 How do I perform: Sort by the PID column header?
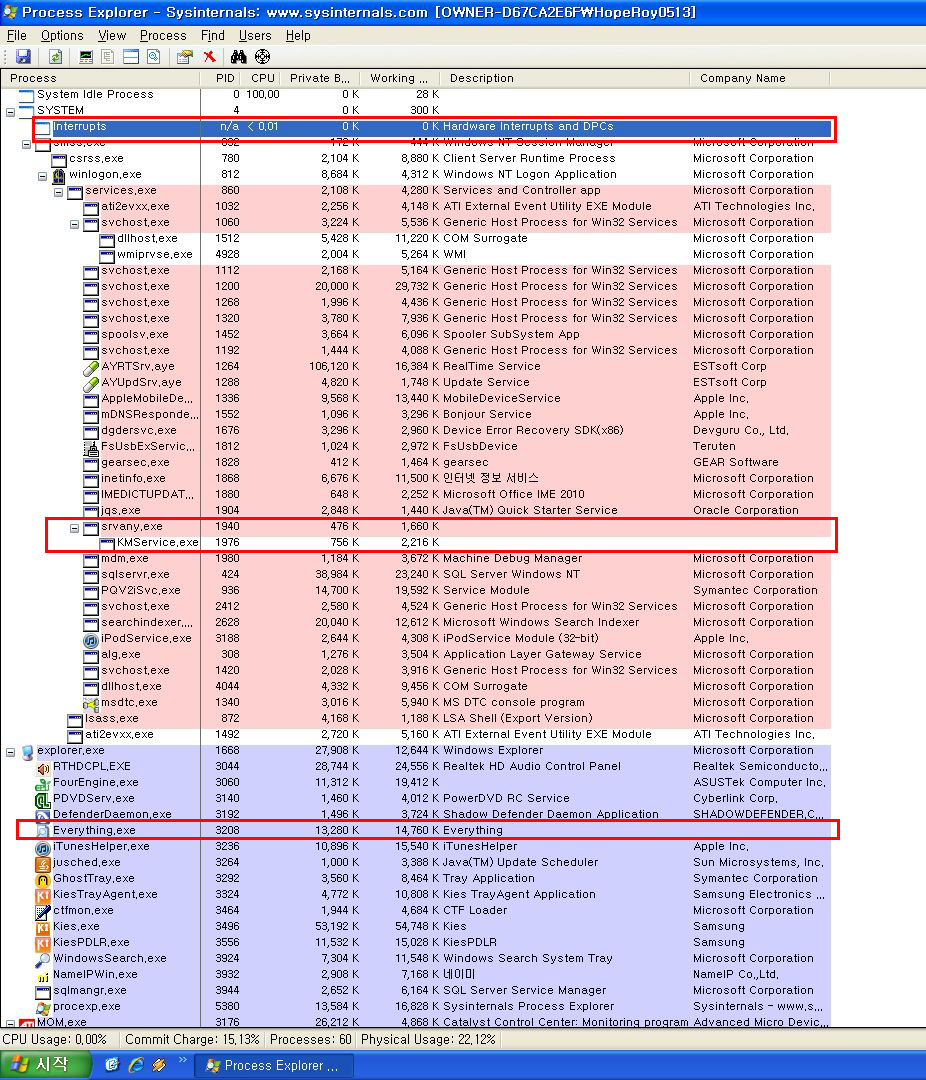pyautogui.click(x=220, y=79)
